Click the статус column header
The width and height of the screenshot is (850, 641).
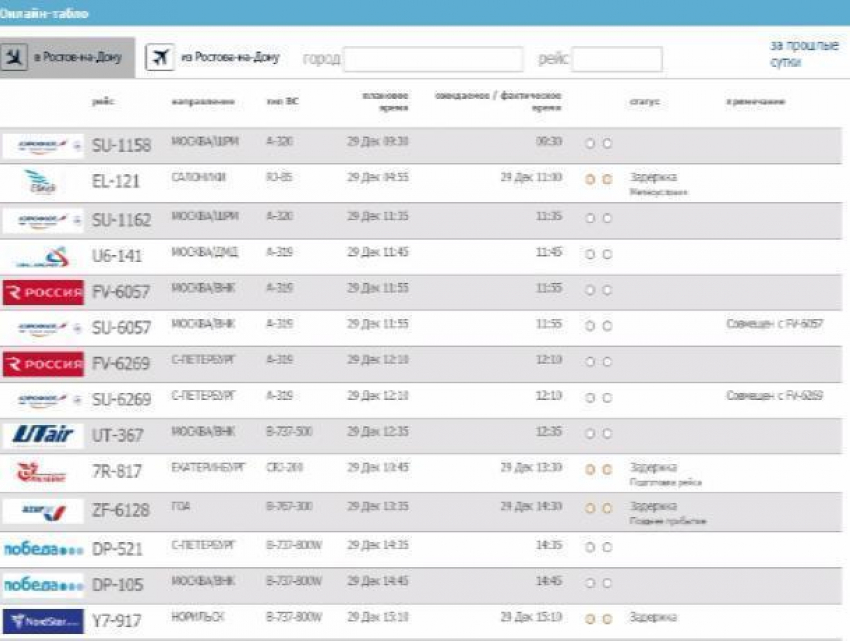[643, 101]
